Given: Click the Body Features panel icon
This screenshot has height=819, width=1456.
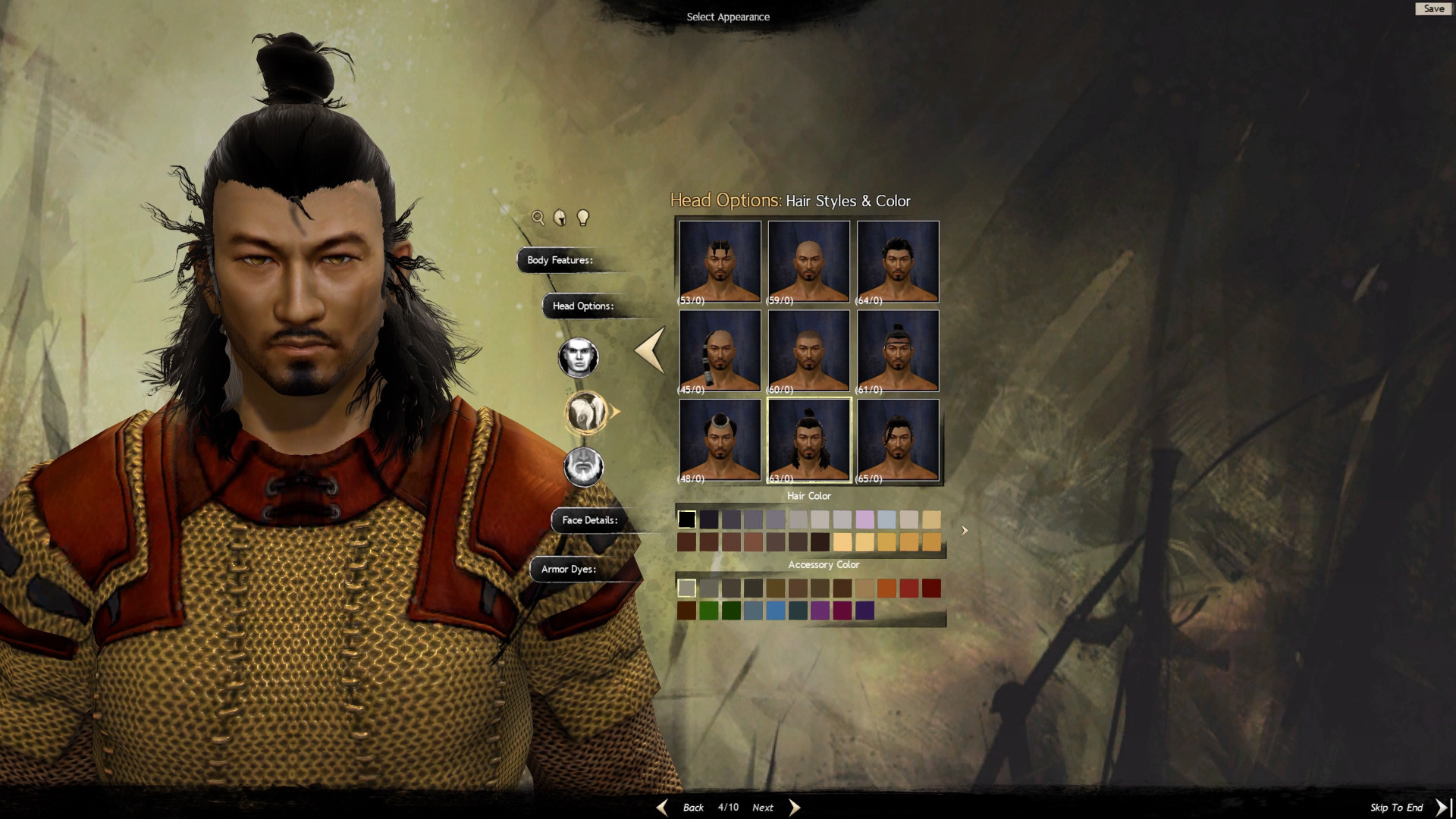Looking at the screenshot, I should pyautogui.click(x=559, y=260).
